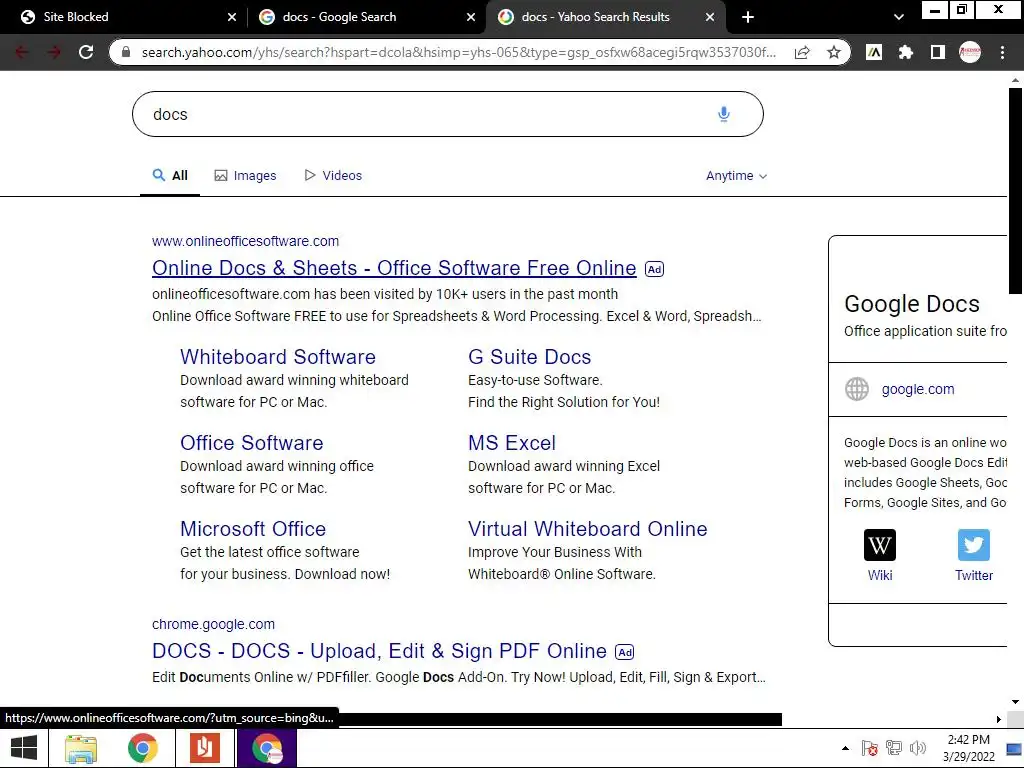The image size is (1024, 768).
Task: Toggle the browser side panel icon
Action: [937, 52]
